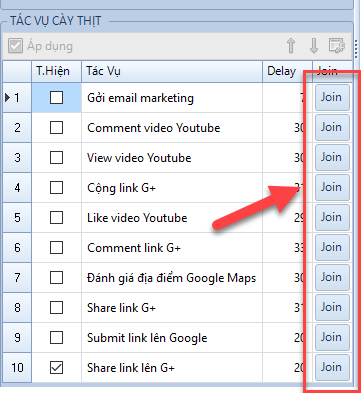Click Join for Comment video Youtube
The width and height of the screenshot is (361, 393).
point(332,127)
